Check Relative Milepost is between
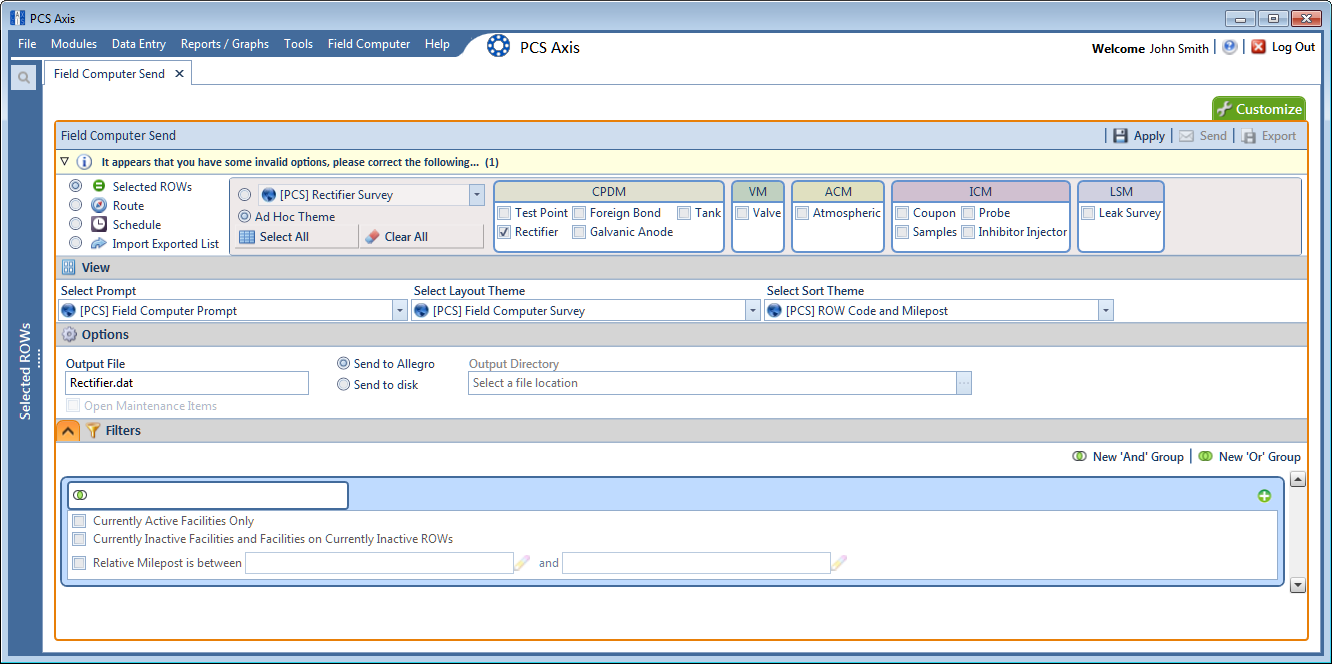Image resolution: width=1332 pixels, height=664 pixels. [x=79, y=563]
